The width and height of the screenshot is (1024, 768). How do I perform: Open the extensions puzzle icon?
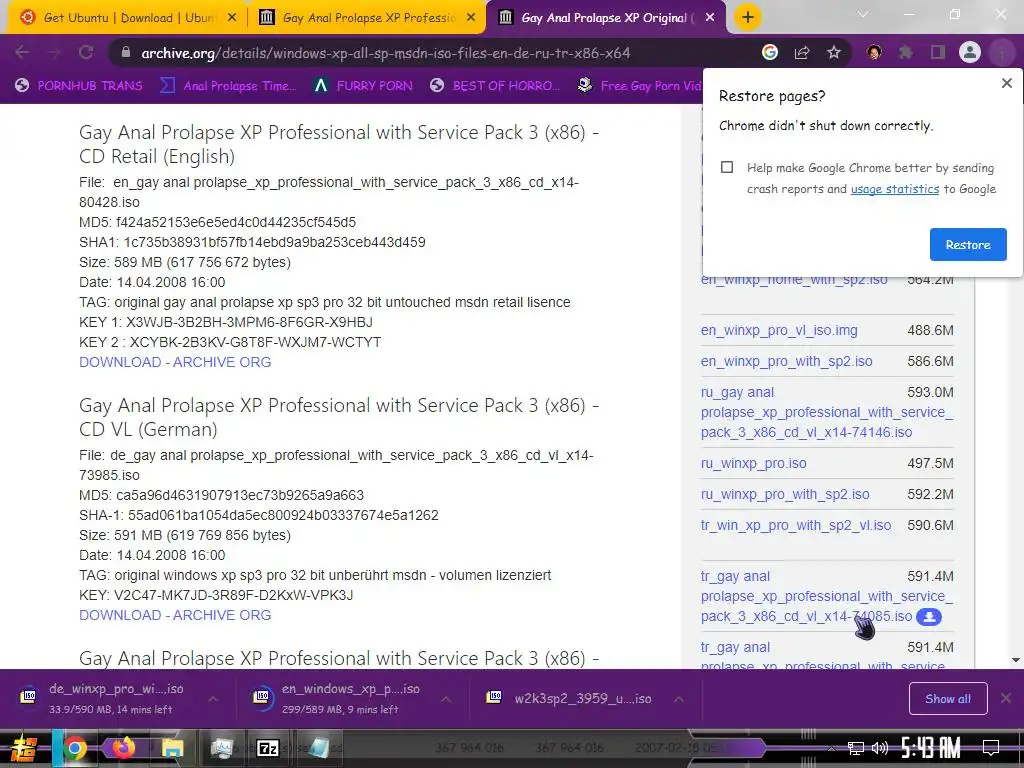click(906, 53)
